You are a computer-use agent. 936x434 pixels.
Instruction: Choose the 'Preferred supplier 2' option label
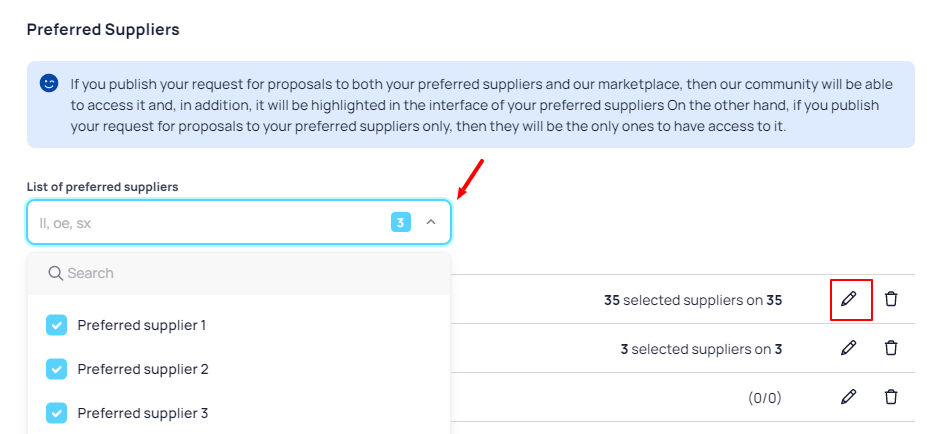pos(143,369)
